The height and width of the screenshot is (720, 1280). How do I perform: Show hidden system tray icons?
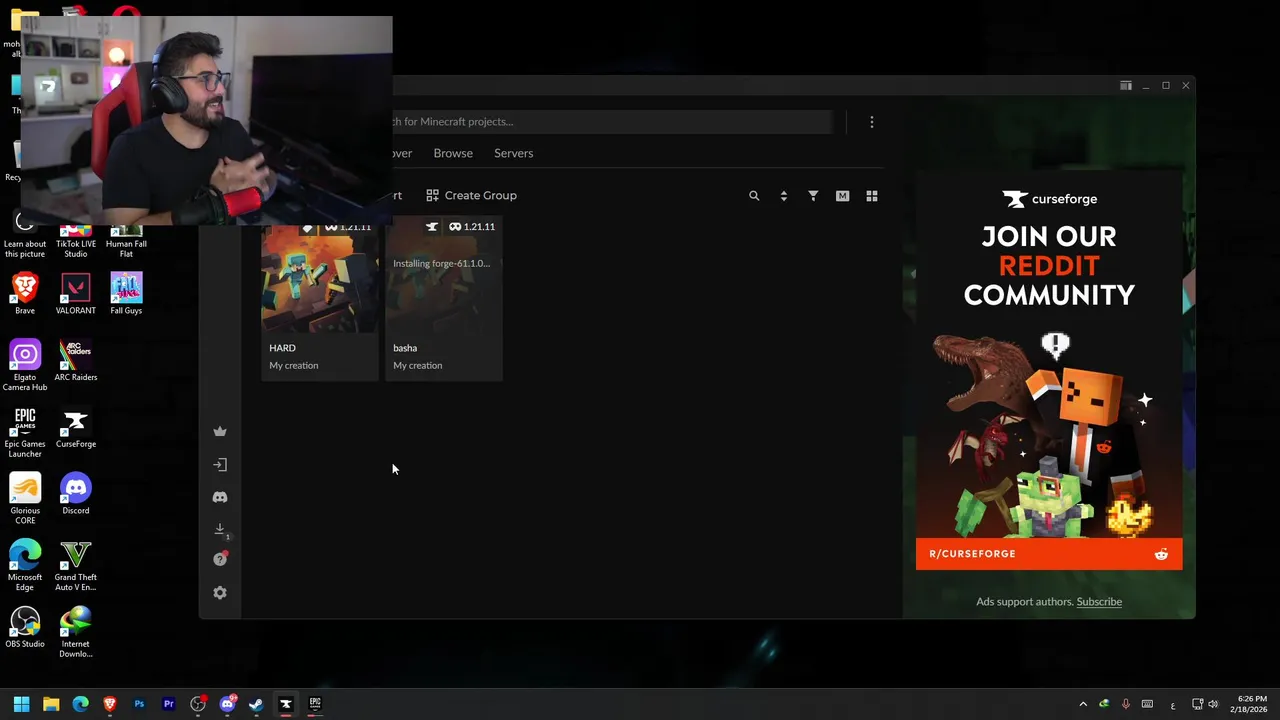point(1083,704)
